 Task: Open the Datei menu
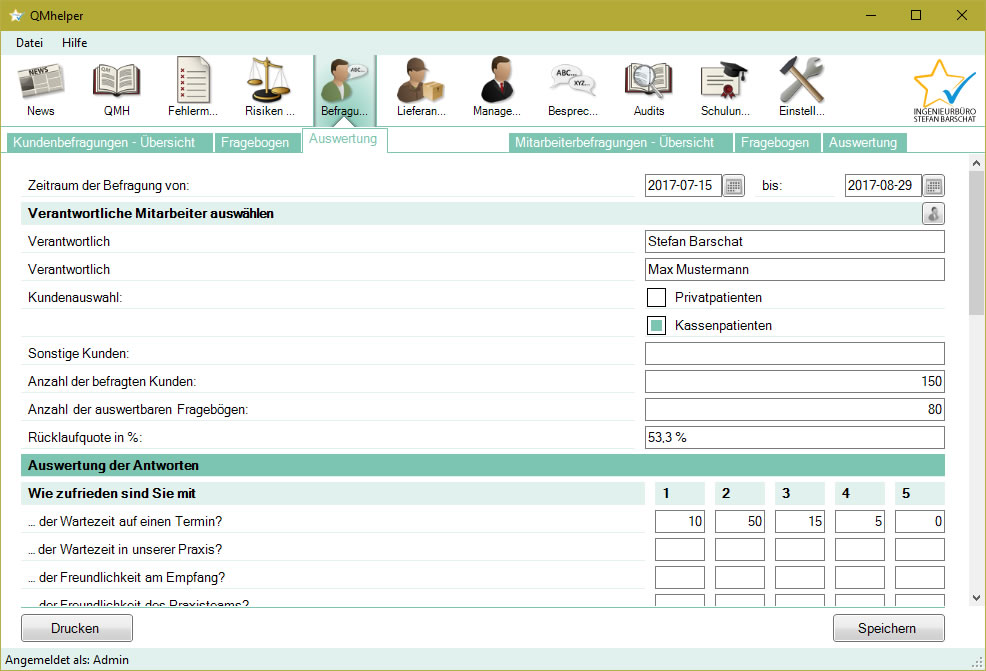point(29,43)
